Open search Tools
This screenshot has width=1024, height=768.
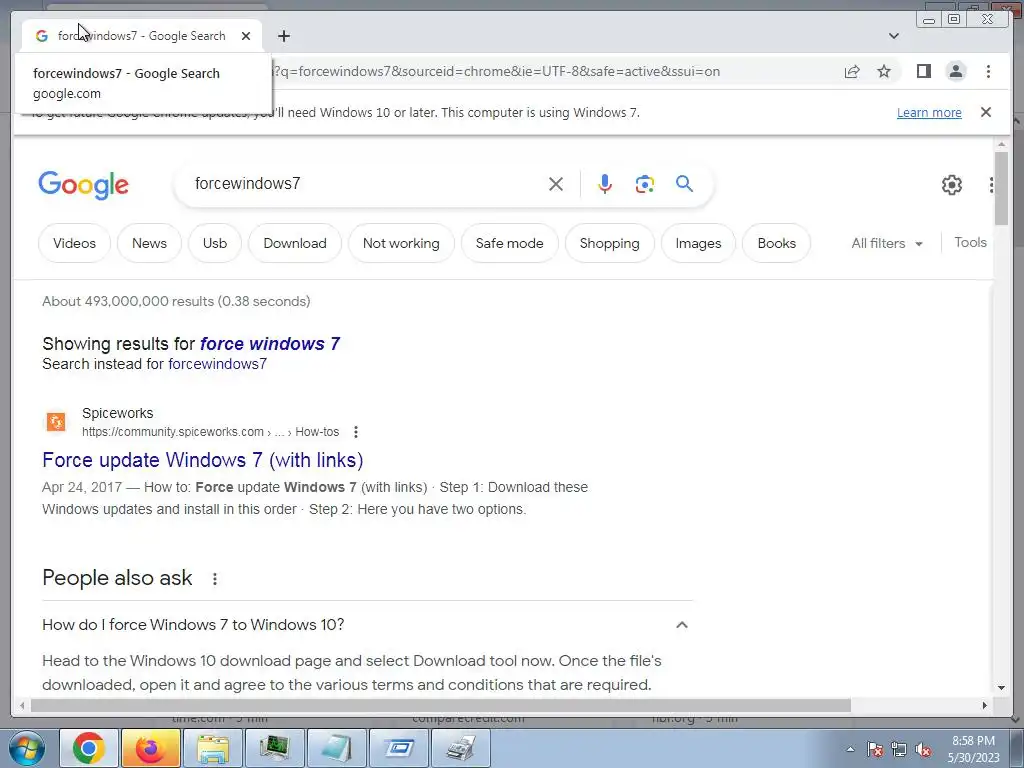pos(970,242)
